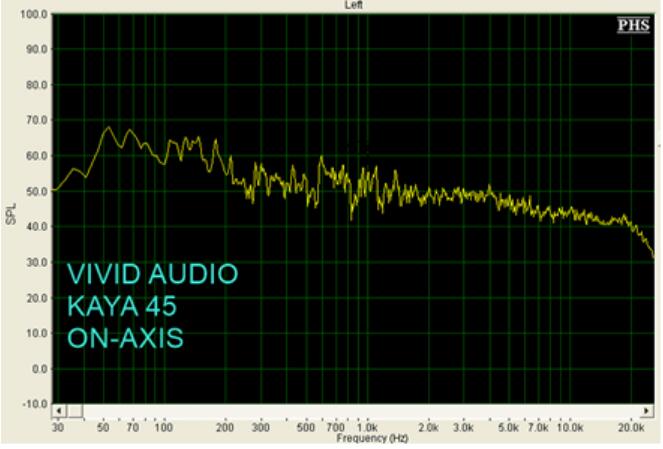
Task: Click the horizontal scrollbar thumb
Action: click(x=75, y=411)
